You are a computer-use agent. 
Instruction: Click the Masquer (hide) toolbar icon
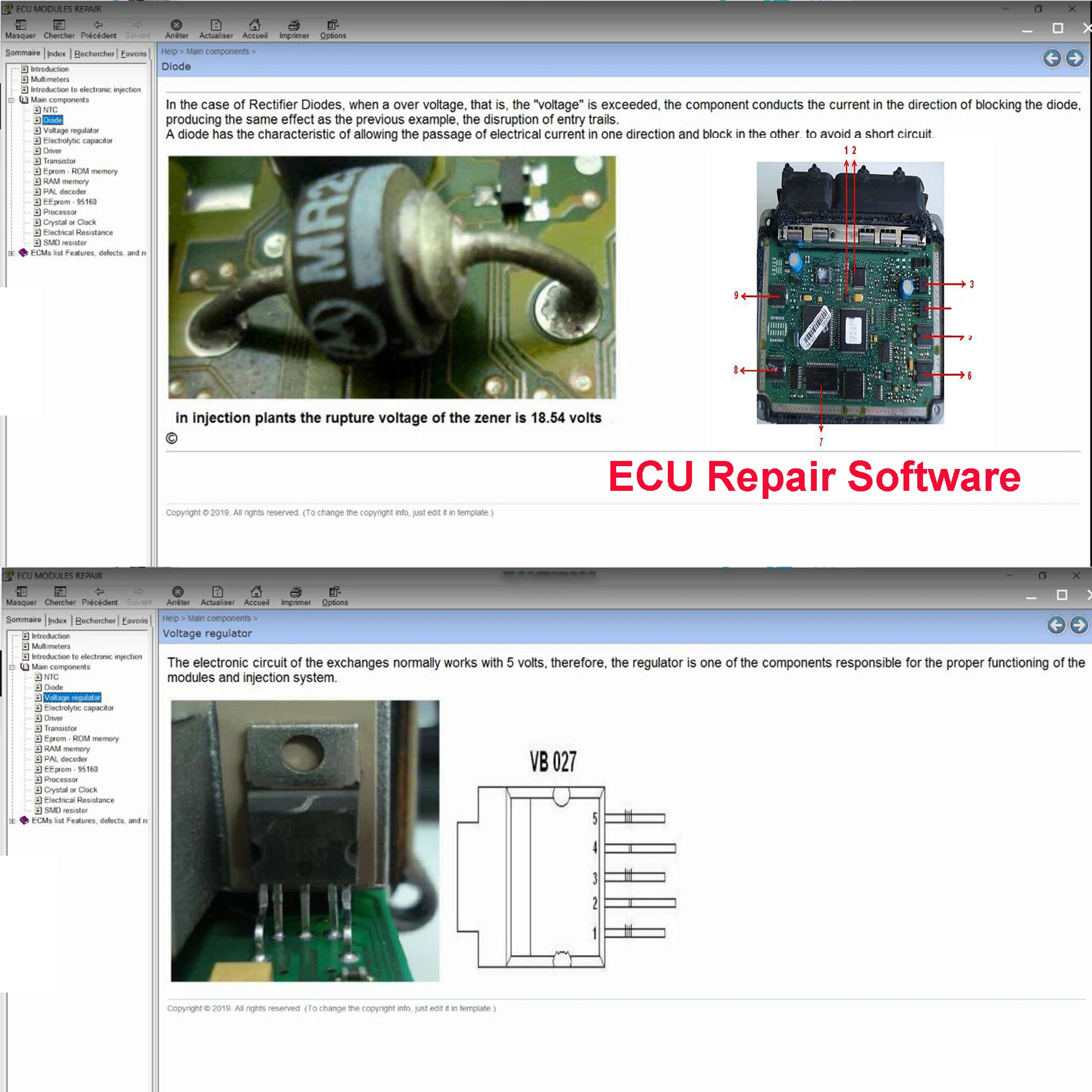(20, 26)
